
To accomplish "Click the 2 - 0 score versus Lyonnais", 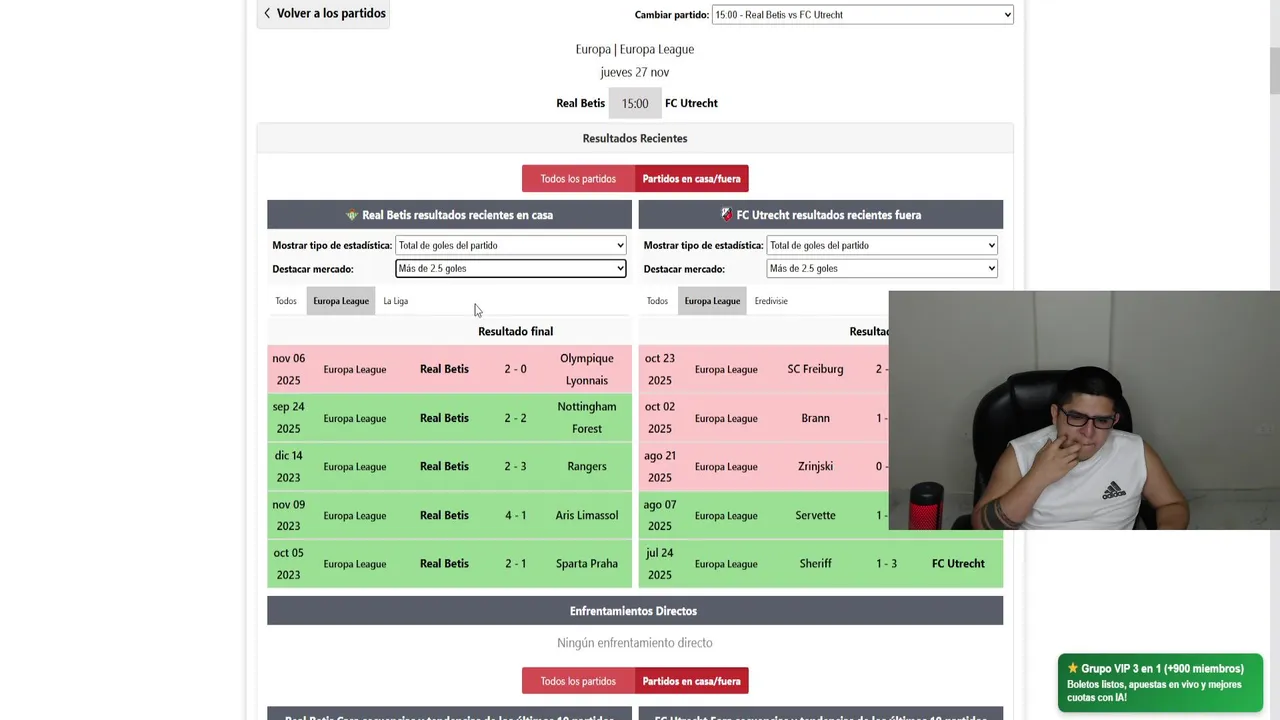I will tap(515, 369).
